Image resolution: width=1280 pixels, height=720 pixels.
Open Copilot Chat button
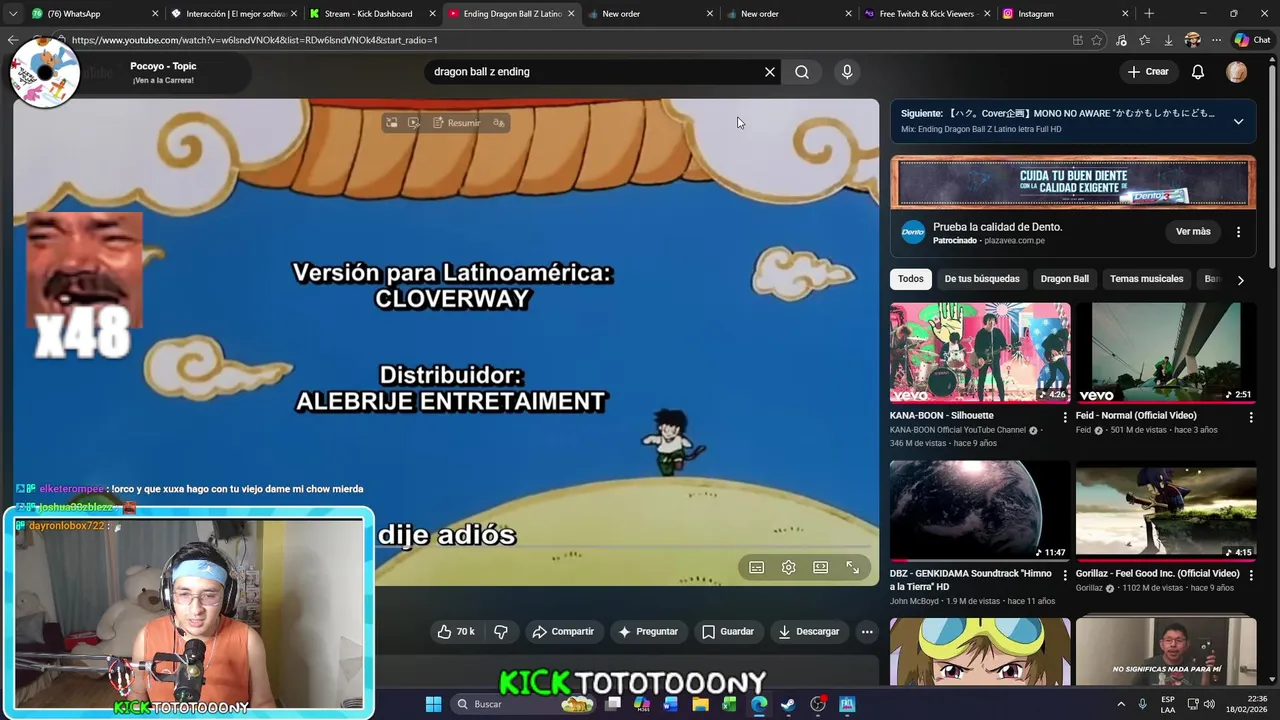(1252, 40)
